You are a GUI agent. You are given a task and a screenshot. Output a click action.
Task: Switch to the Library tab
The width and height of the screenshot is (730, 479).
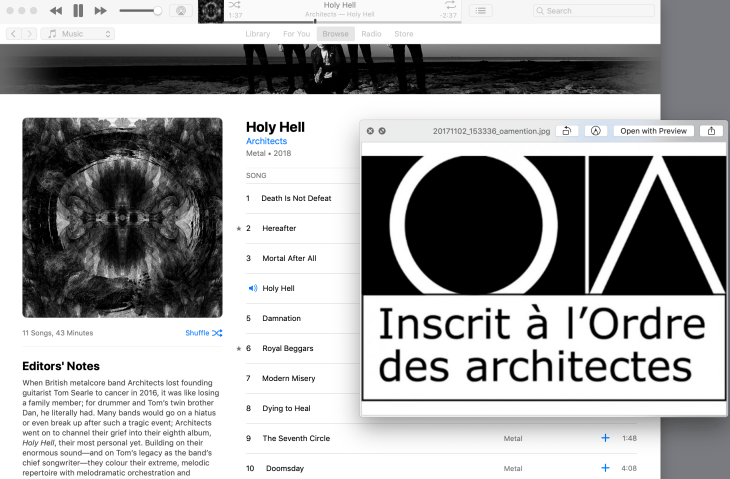[257, 34]
